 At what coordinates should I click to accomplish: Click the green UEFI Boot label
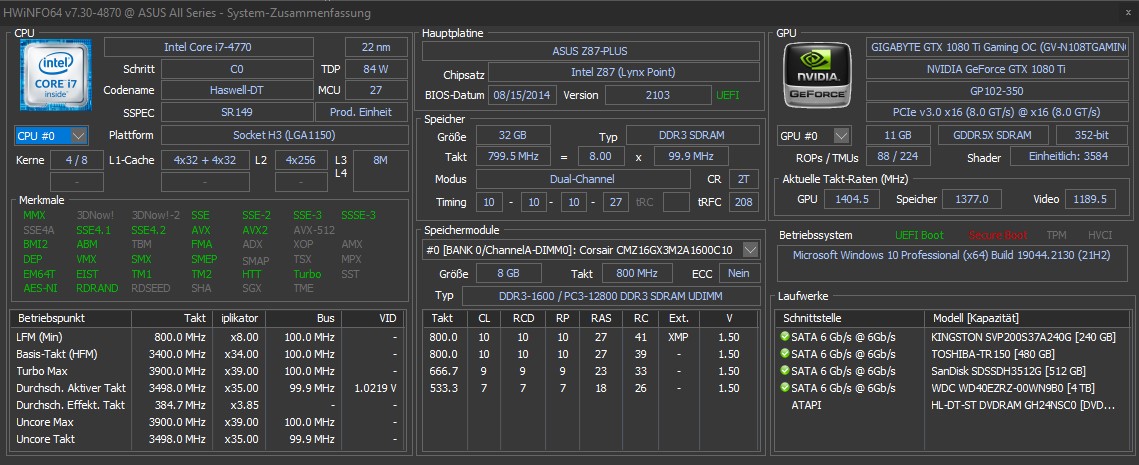(921, 235)
